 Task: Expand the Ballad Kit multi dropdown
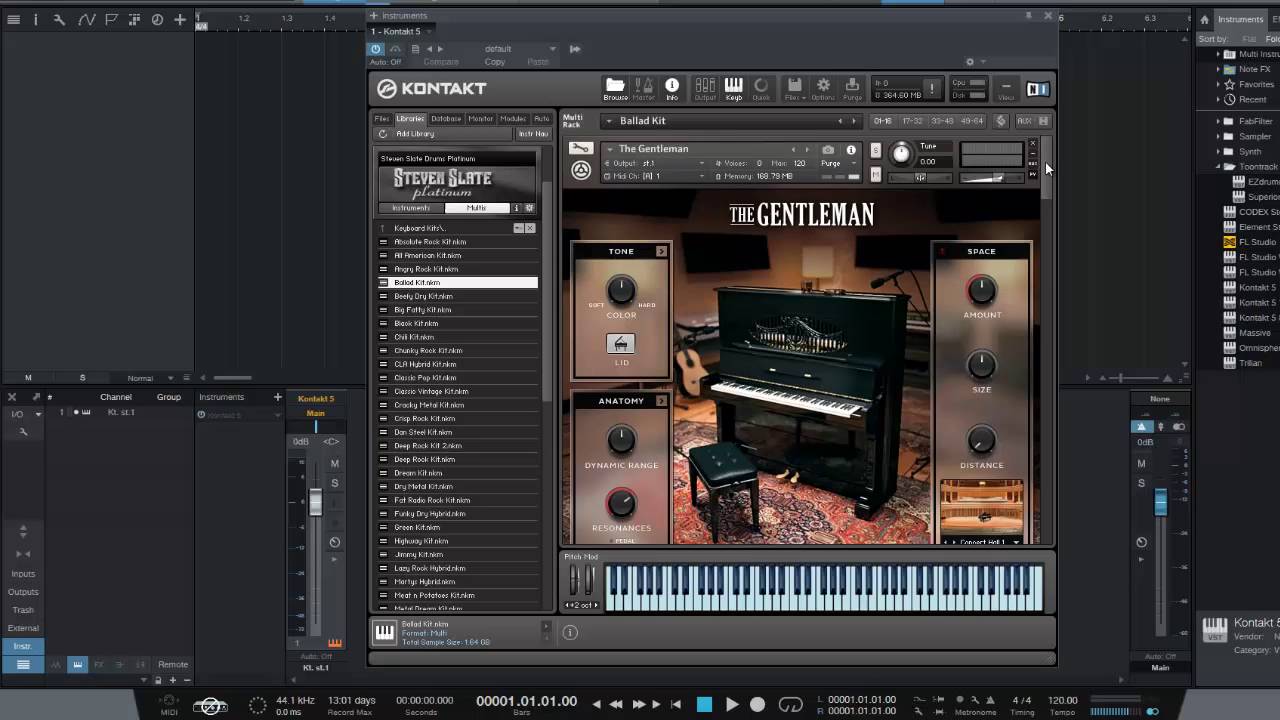609,121
